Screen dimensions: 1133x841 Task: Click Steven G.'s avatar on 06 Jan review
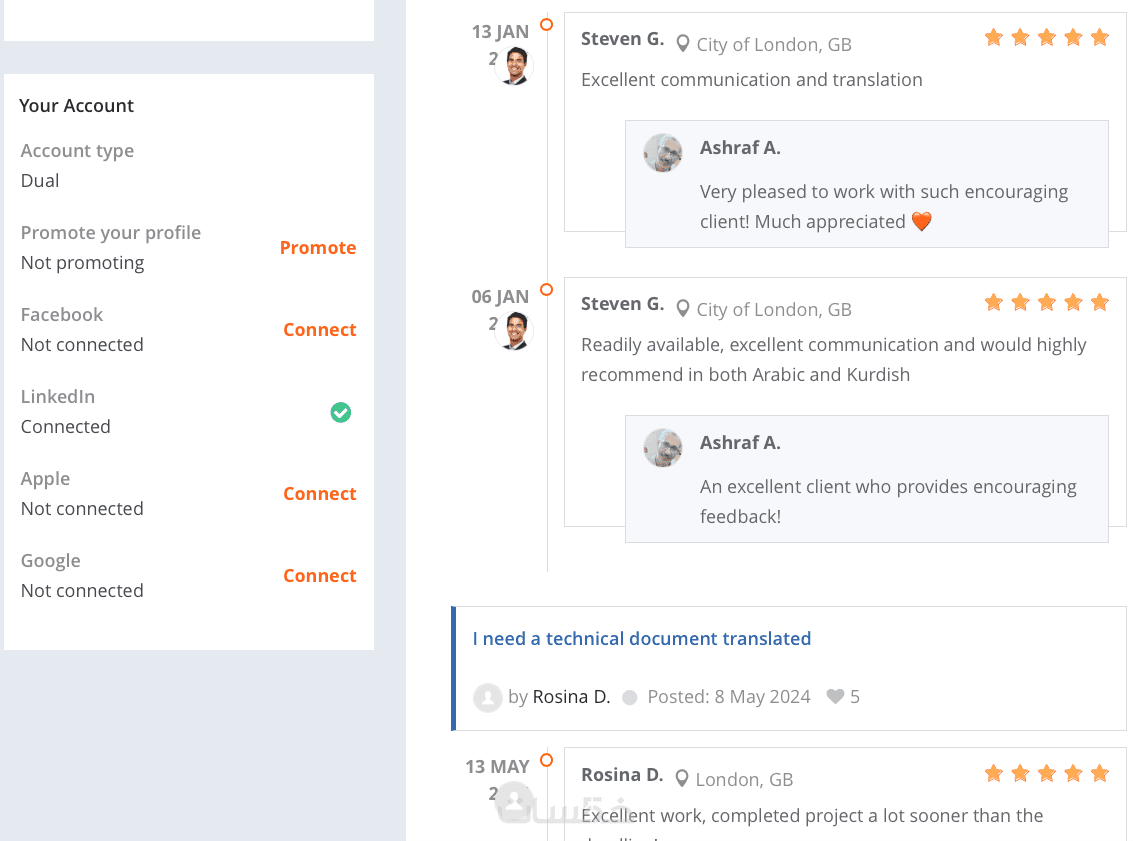point(515,331)
